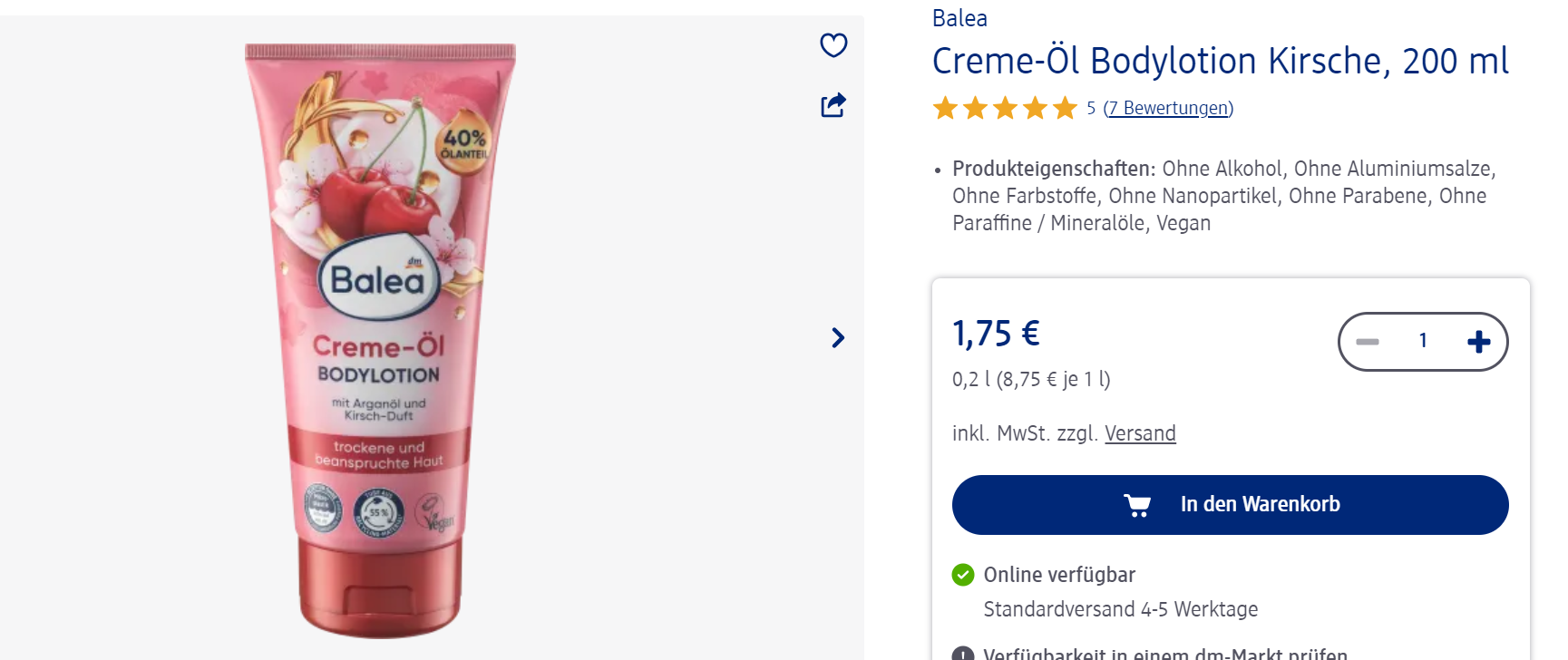
Task: Show next product image with chevron arrow
Action: click(838, 338)
